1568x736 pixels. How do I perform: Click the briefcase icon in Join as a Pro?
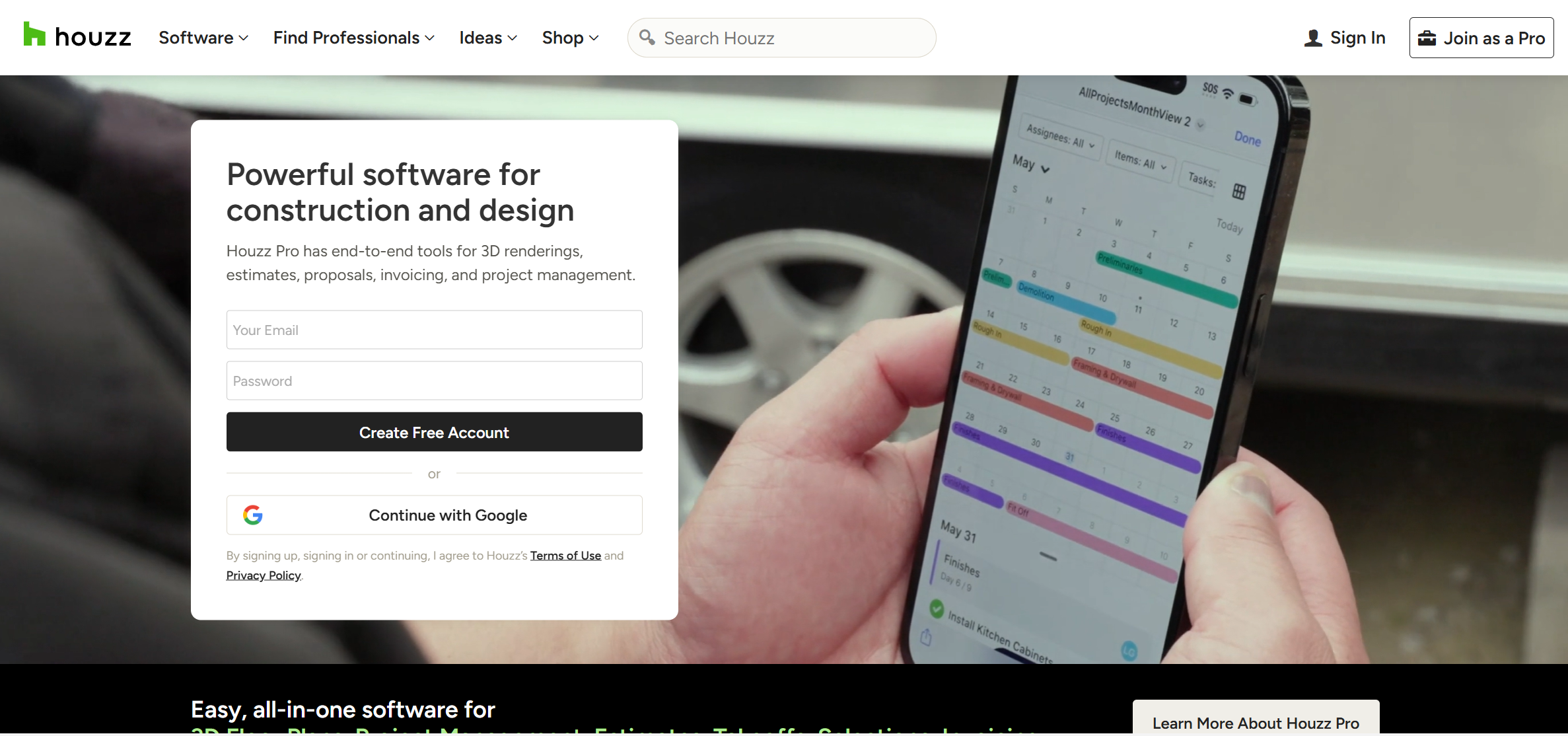1427,38
